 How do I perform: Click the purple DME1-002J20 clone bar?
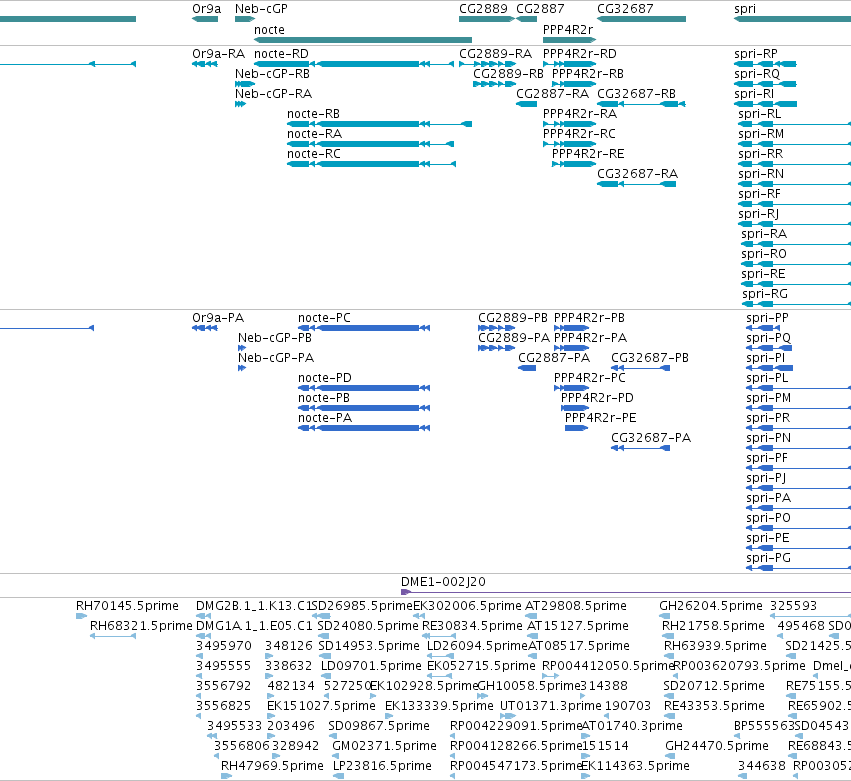pos(626,592)
